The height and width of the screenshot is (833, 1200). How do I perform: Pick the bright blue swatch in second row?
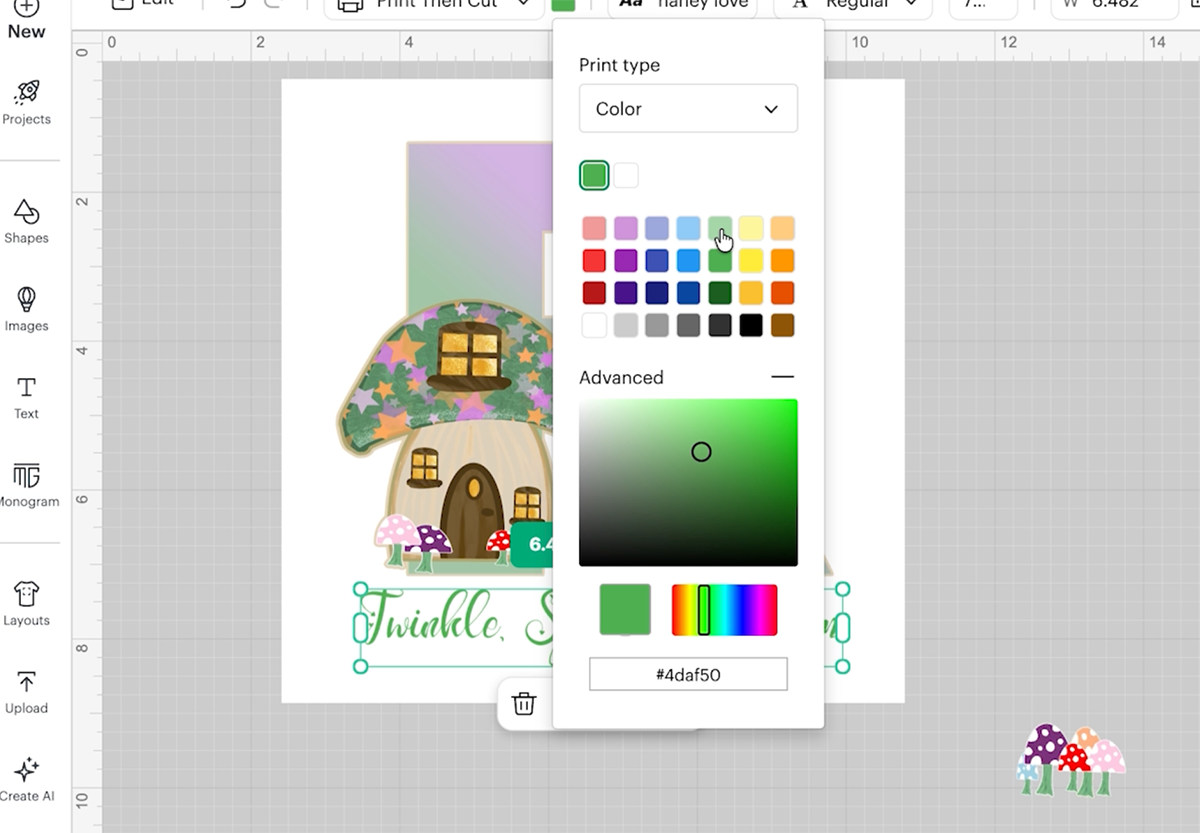click(x=688, y=261)
